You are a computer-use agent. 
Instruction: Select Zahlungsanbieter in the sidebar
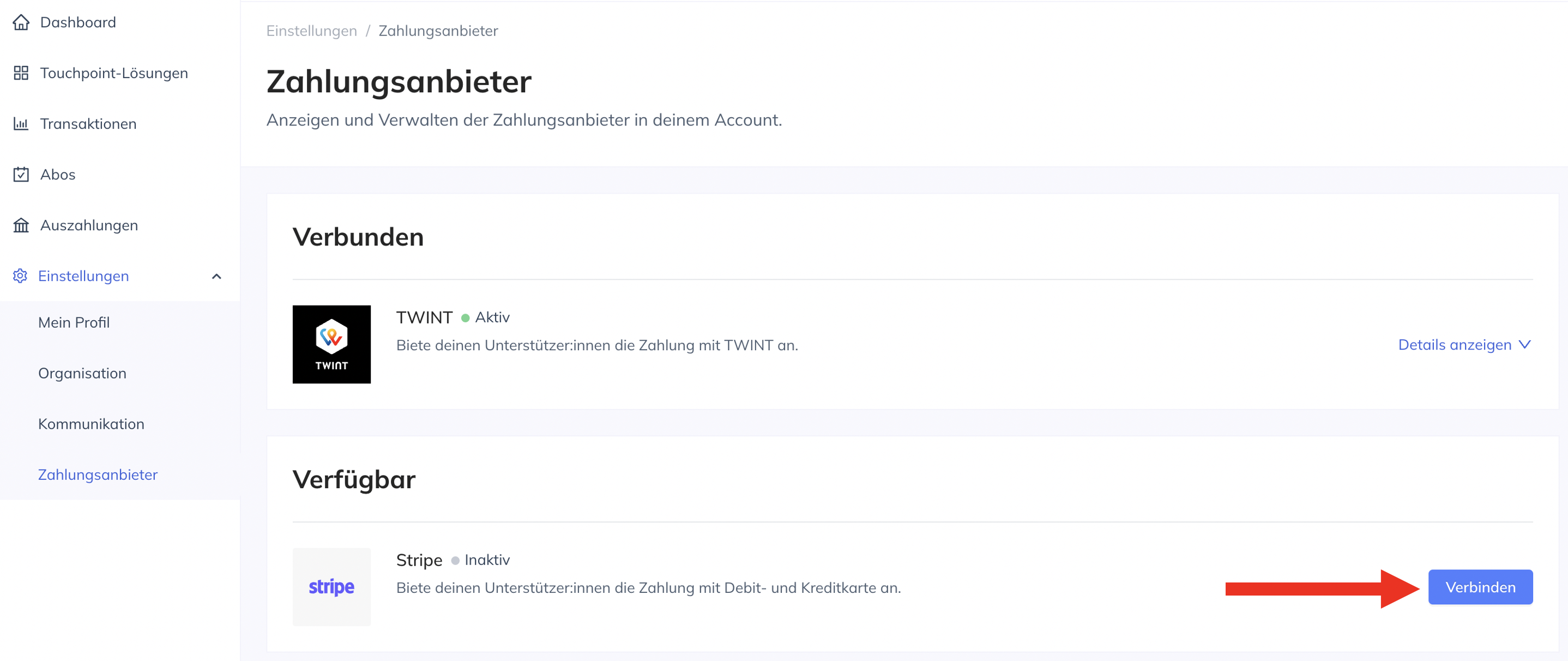click(98, 474)
